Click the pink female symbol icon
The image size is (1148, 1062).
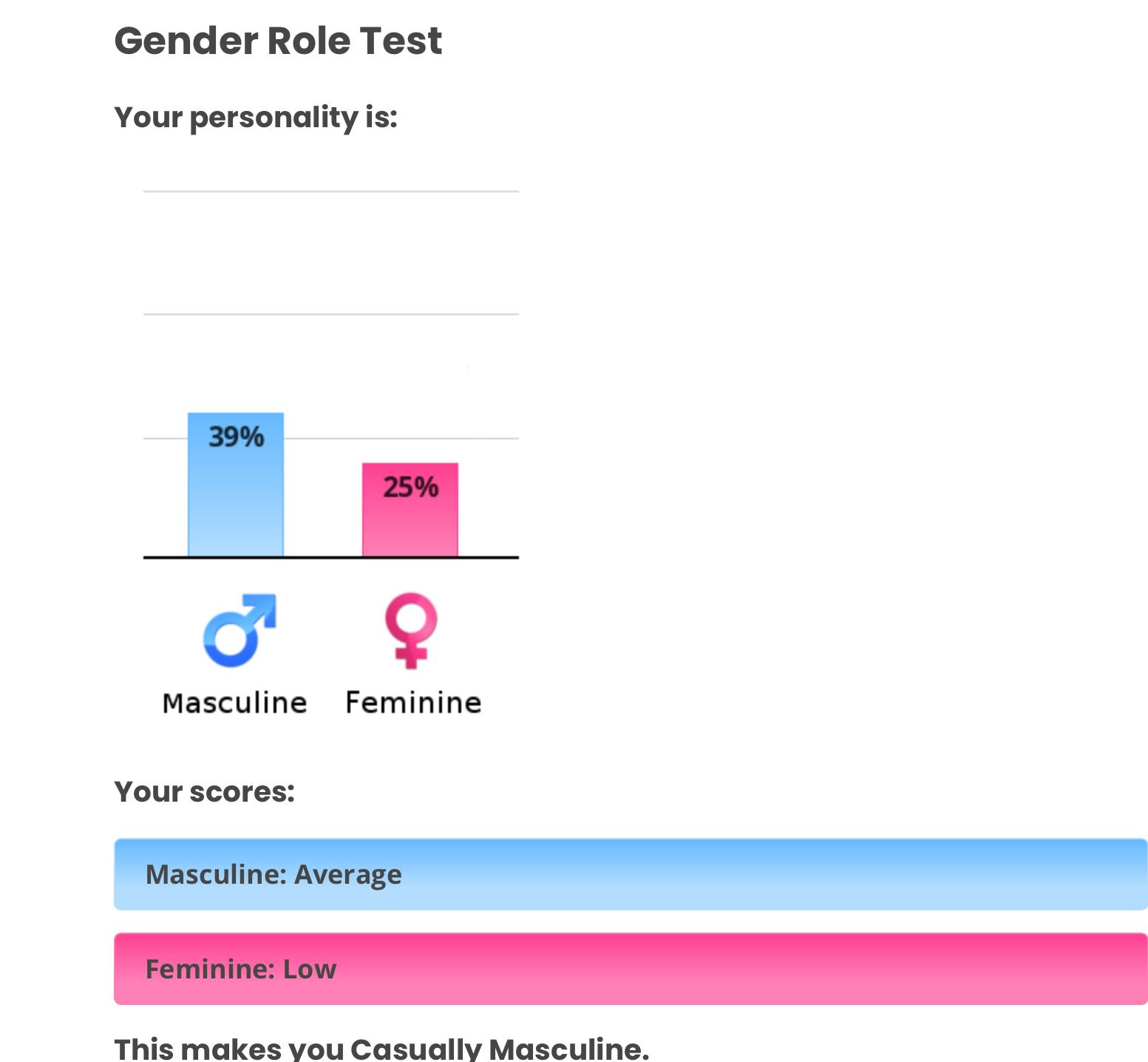tap(411, 630)
